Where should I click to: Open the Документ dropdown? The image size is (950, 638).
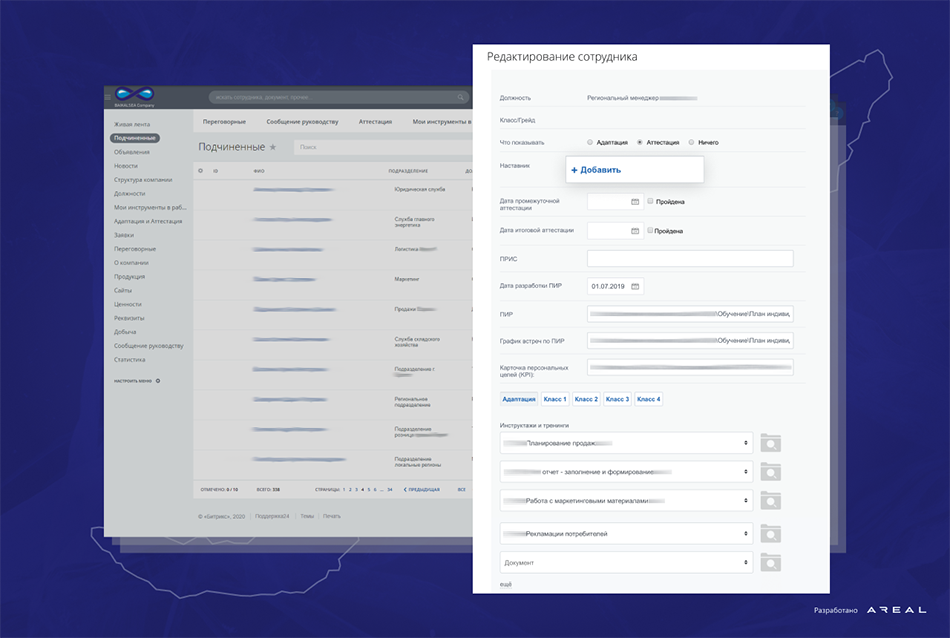tap(626, 562)
